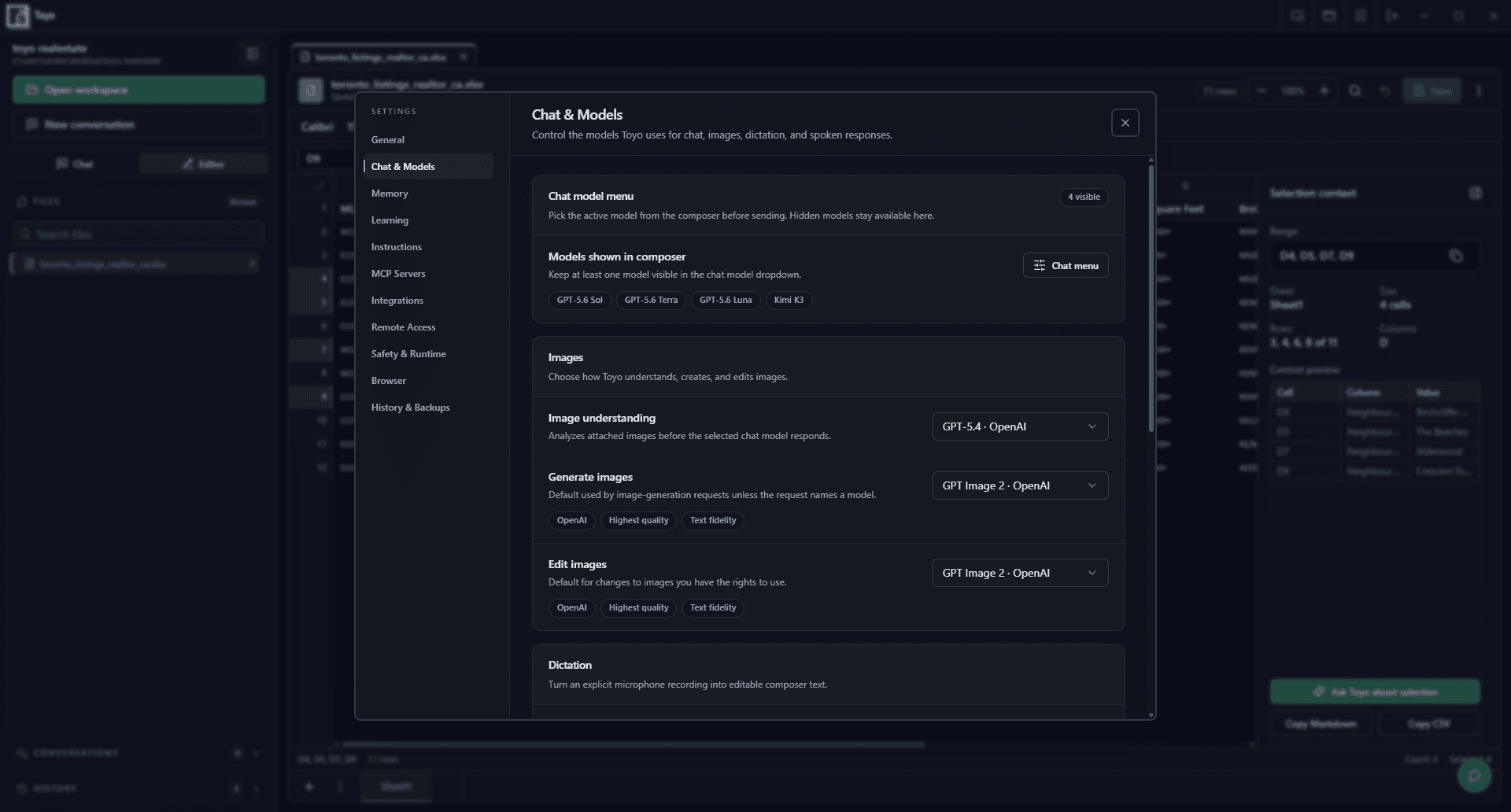
Task: Click the Chat model menu heading
Action: click(x=590, y=196)
